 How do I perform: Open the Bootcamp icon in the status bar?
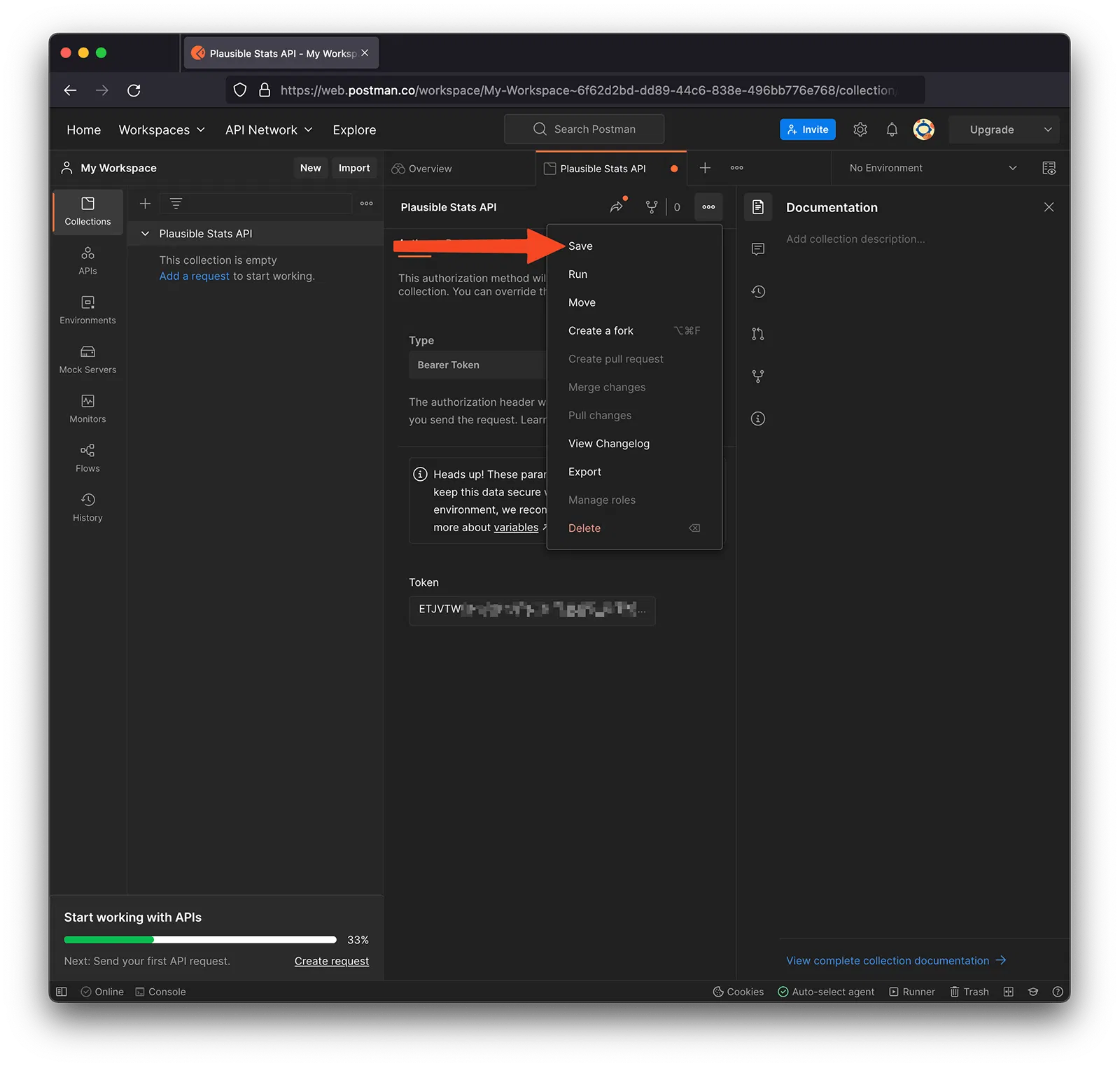[x=1033, y=992]
